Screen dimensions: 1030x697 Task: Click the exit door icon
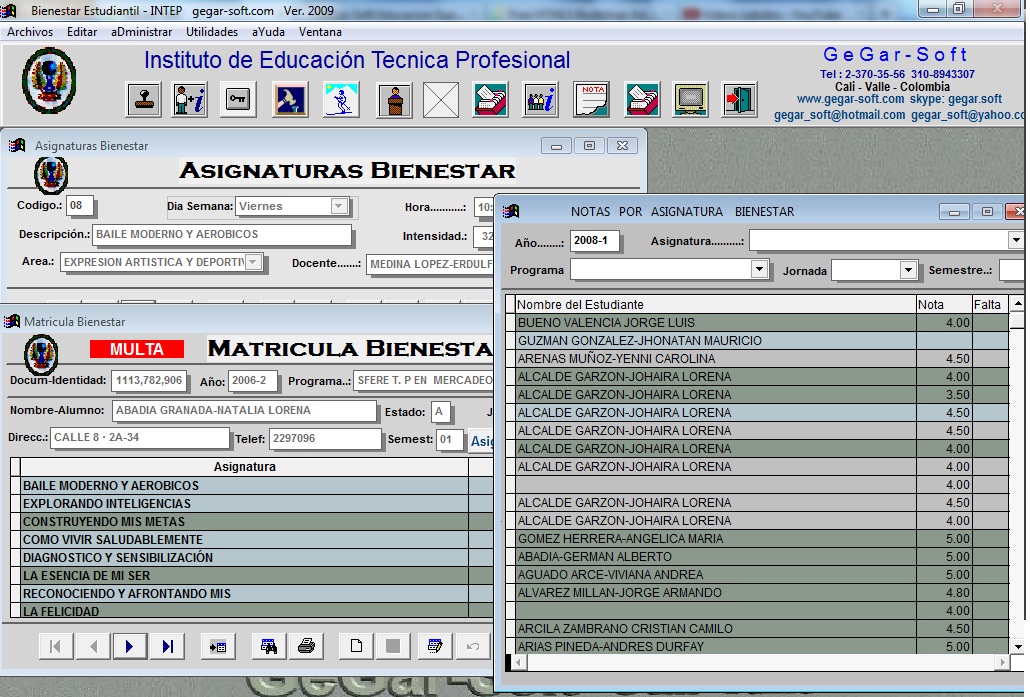pyautogui.click(x=739, y=99)
